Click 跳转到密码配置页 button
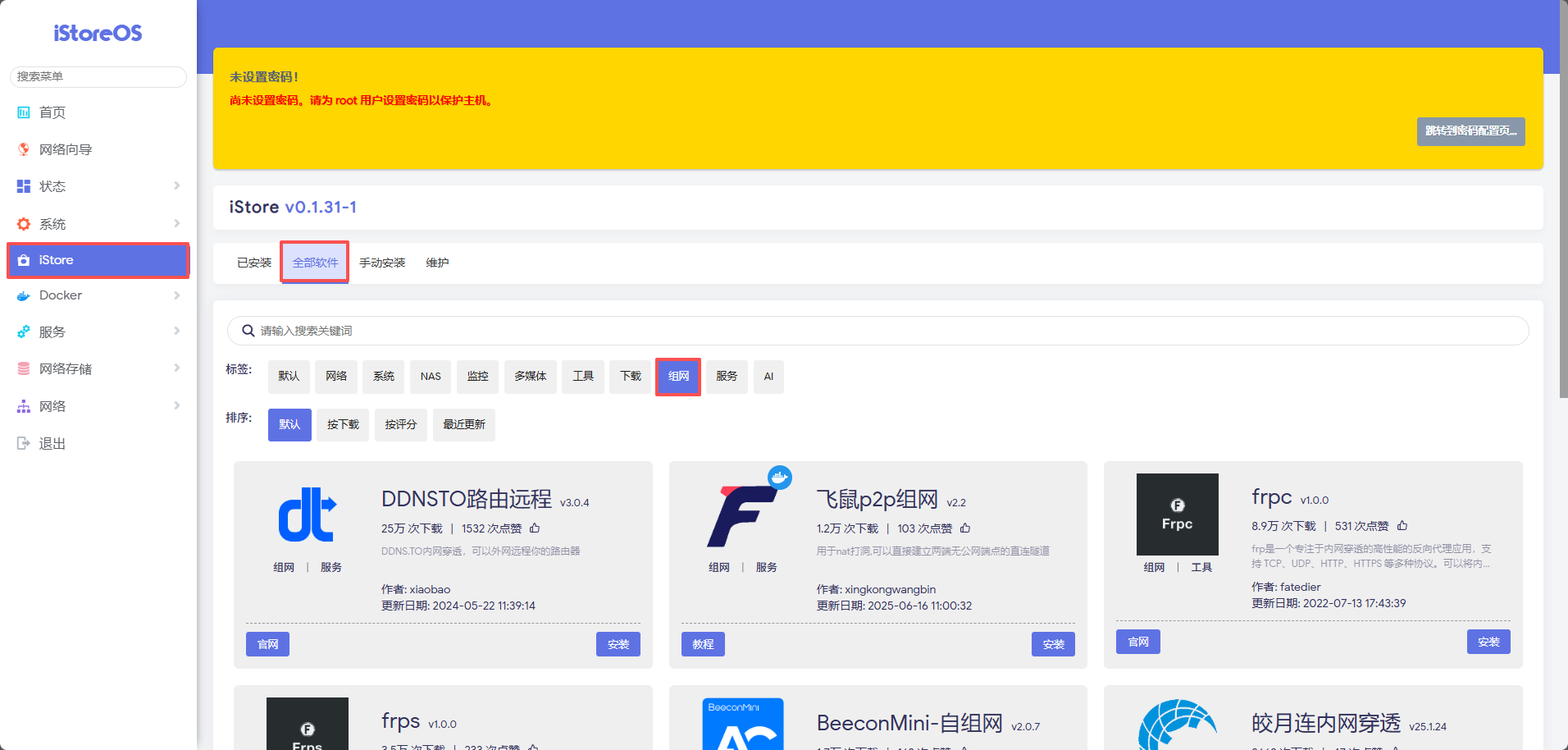 pos(1470,131)
